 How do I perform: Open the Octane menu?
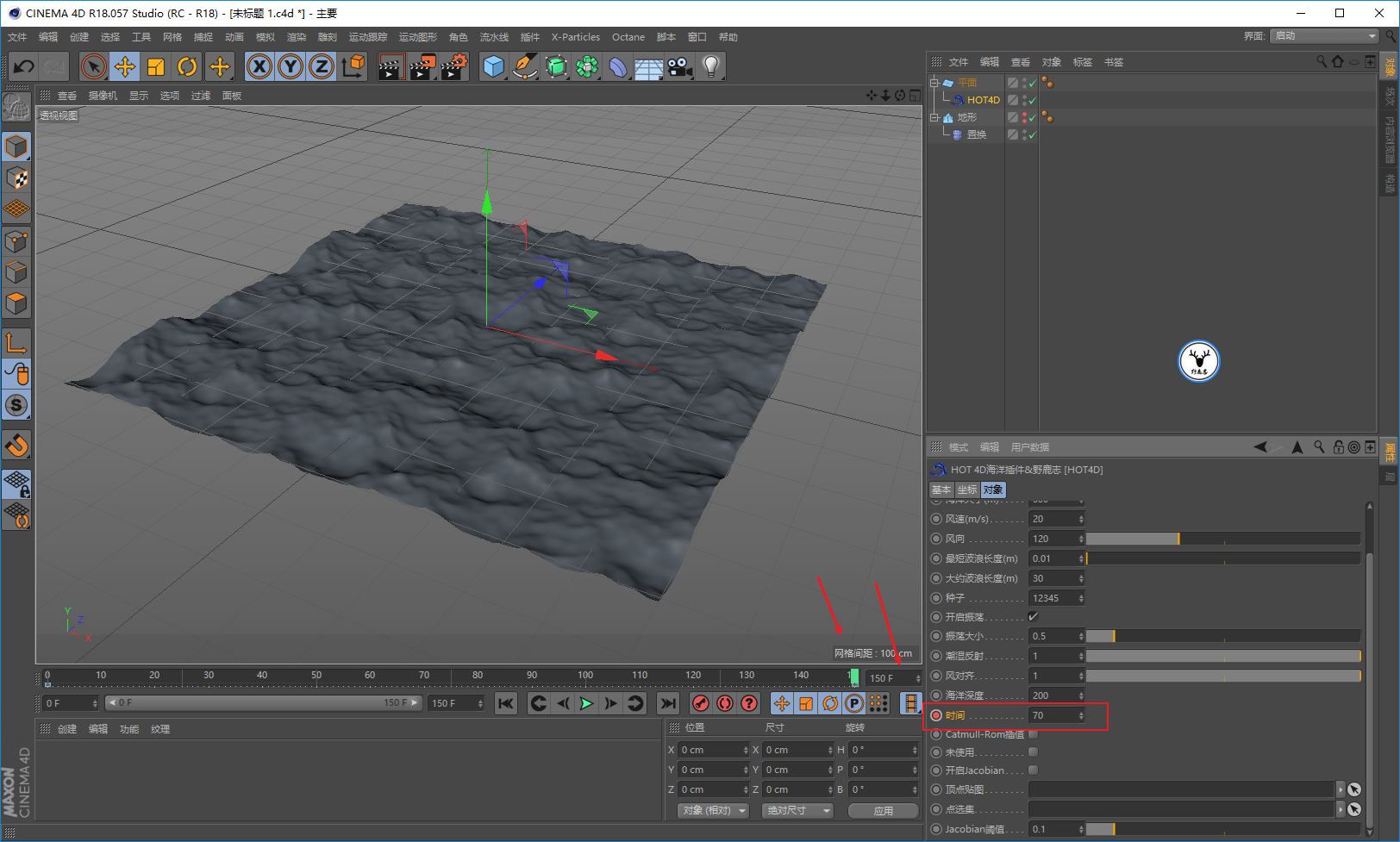tap(628, 37)
